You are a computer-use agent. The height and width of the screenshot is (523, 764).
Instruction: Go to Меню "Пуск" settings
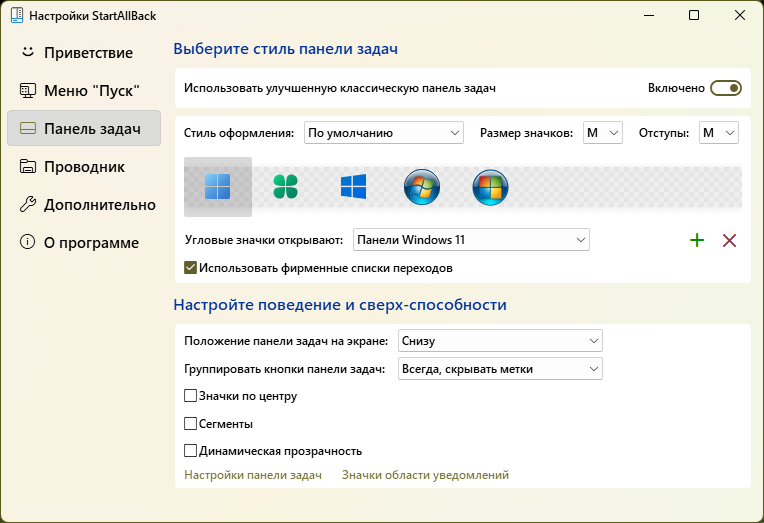[84, 91]
